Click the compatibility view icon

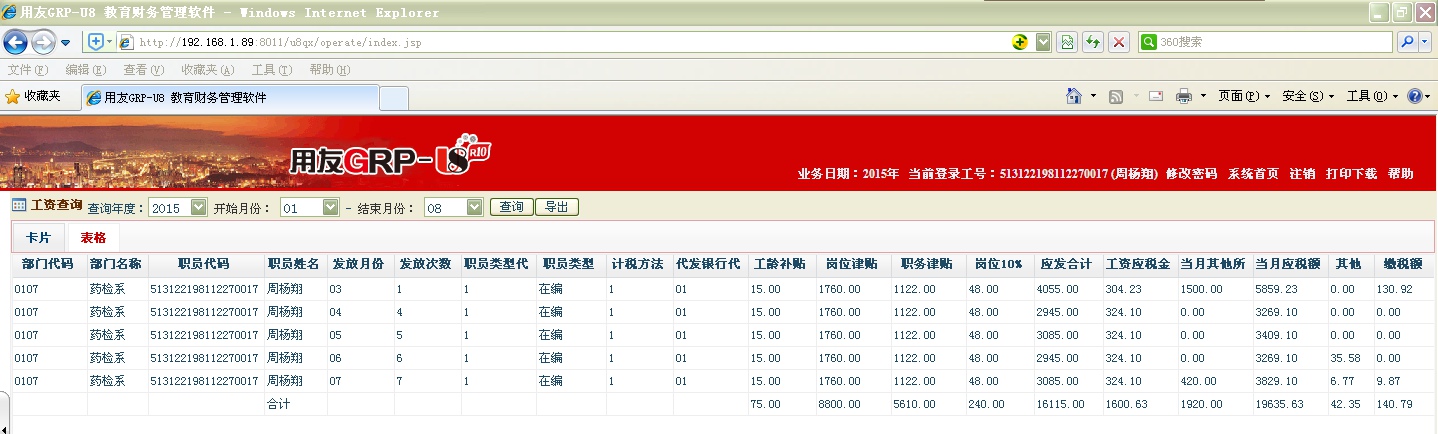(1068, 42)
